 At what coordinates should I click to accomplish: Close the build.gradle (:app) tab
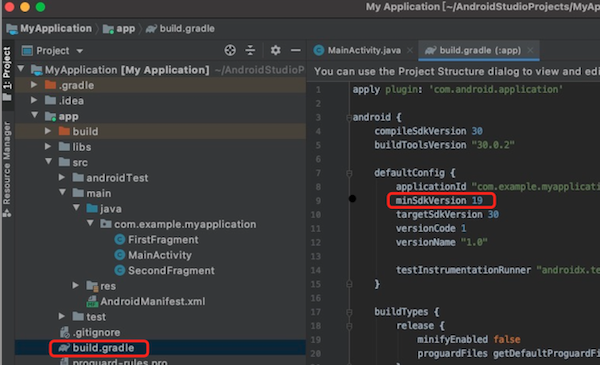click(x=530, y=50)
